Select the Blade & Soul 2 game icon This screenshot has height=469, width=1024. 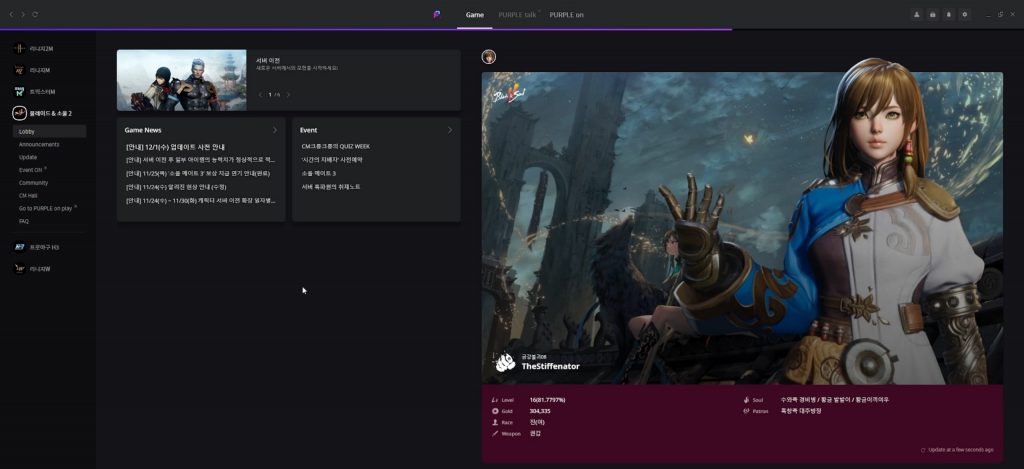(20, 113)
